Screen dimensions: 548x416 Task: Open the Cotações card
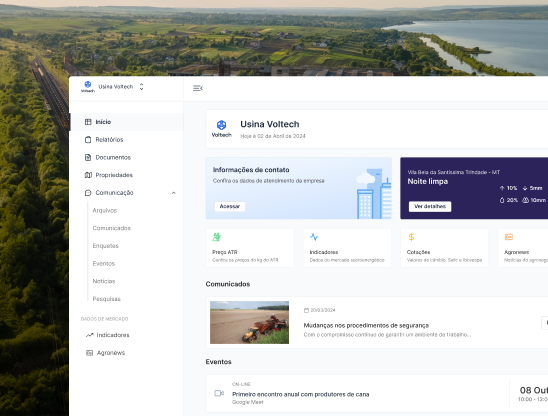click(444, 248)
